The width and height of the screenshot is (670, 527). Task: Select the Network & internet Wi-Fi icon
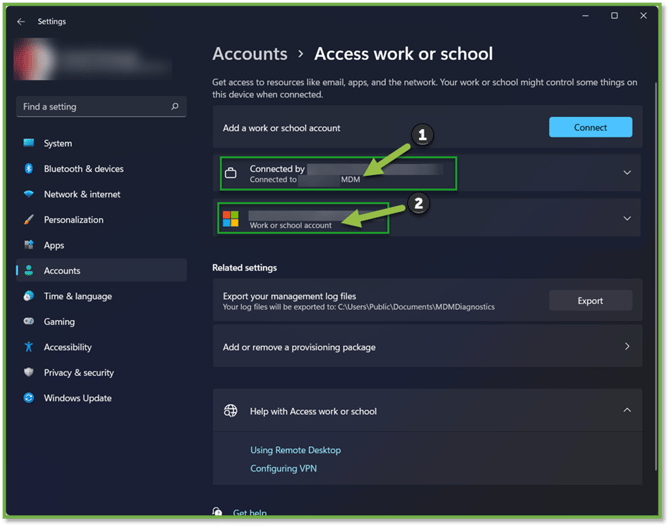point(29,194)
